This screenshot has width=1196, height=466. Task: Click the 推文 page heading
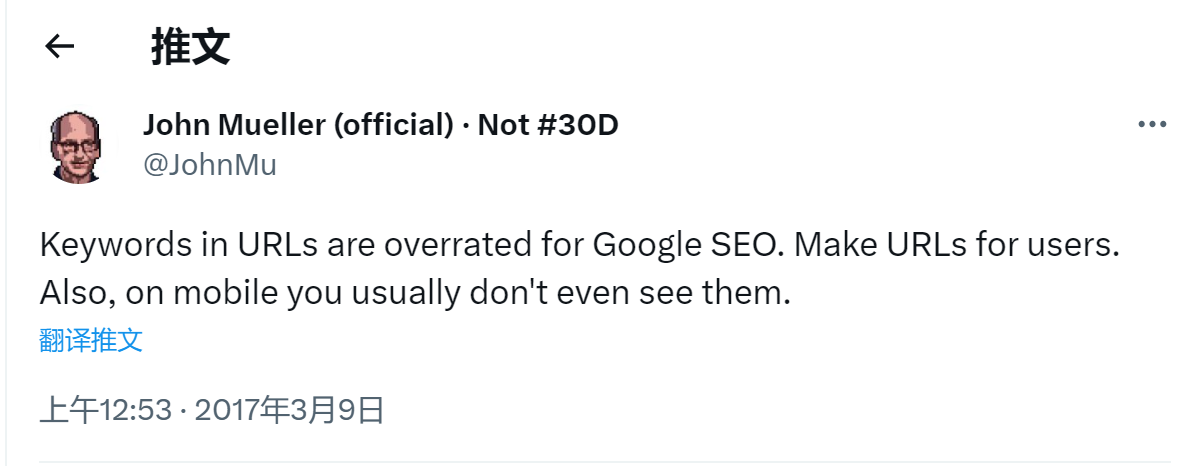coord(191,46)
